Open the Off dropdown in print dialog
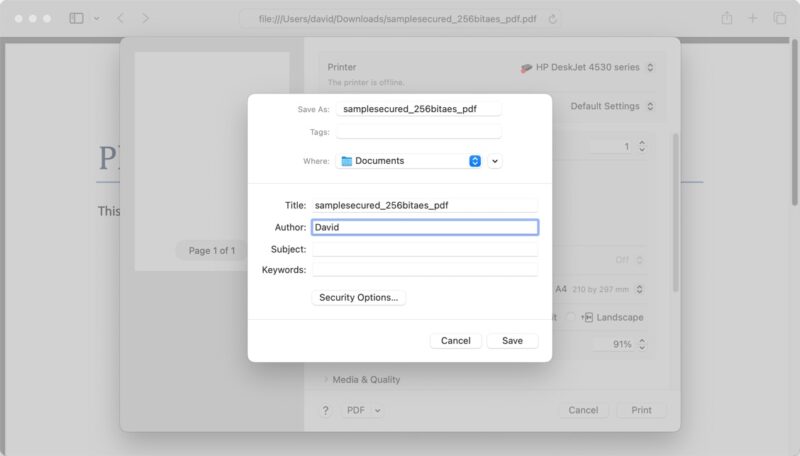This screenshot has height=456, width=800. point(629,260)
